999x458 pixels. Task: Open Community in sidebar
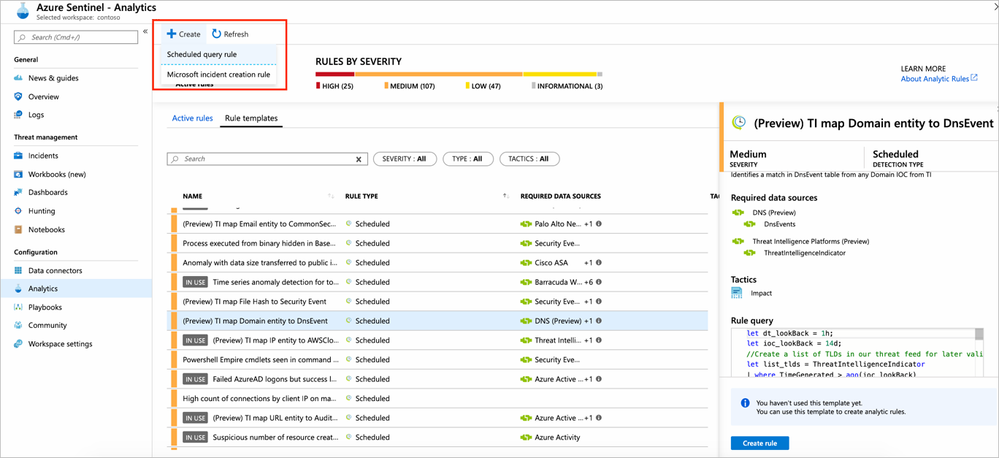[47, 326]
